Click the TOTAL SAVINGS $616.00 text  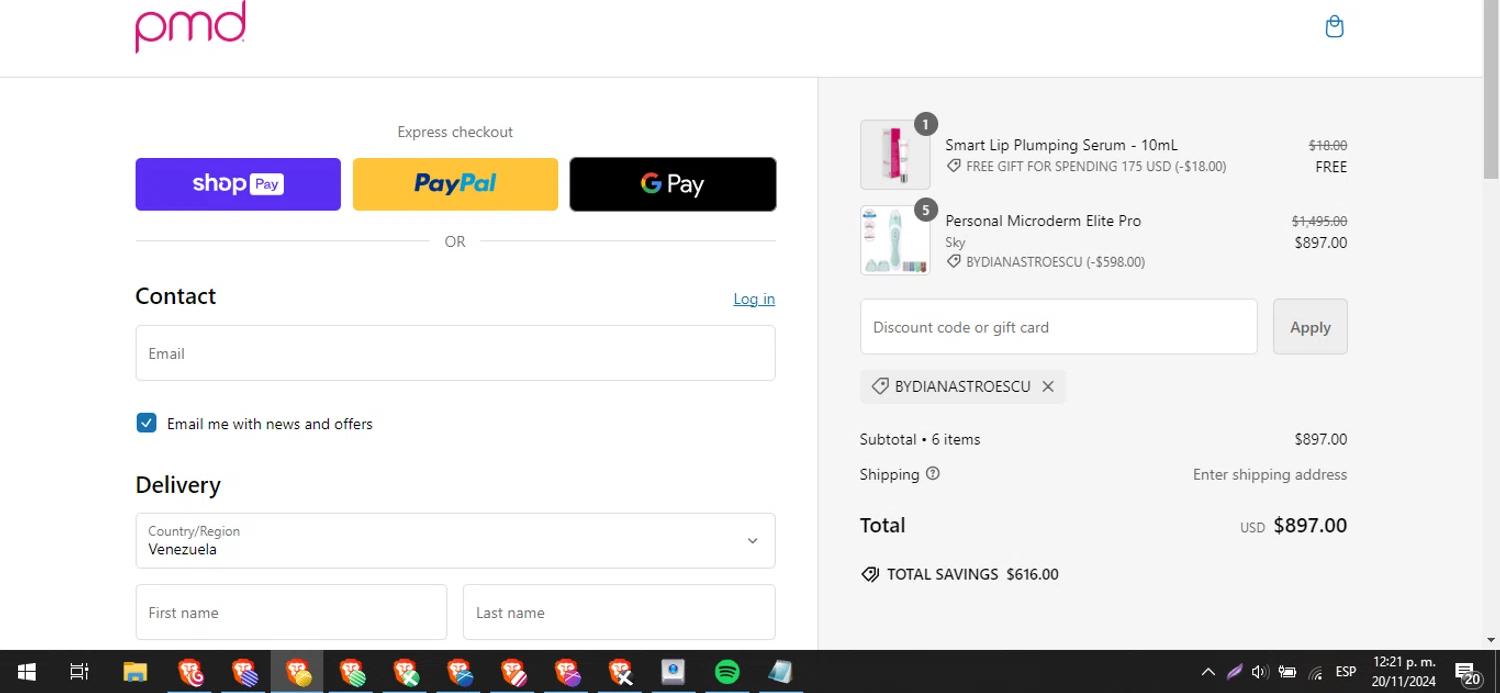point(972,574)
